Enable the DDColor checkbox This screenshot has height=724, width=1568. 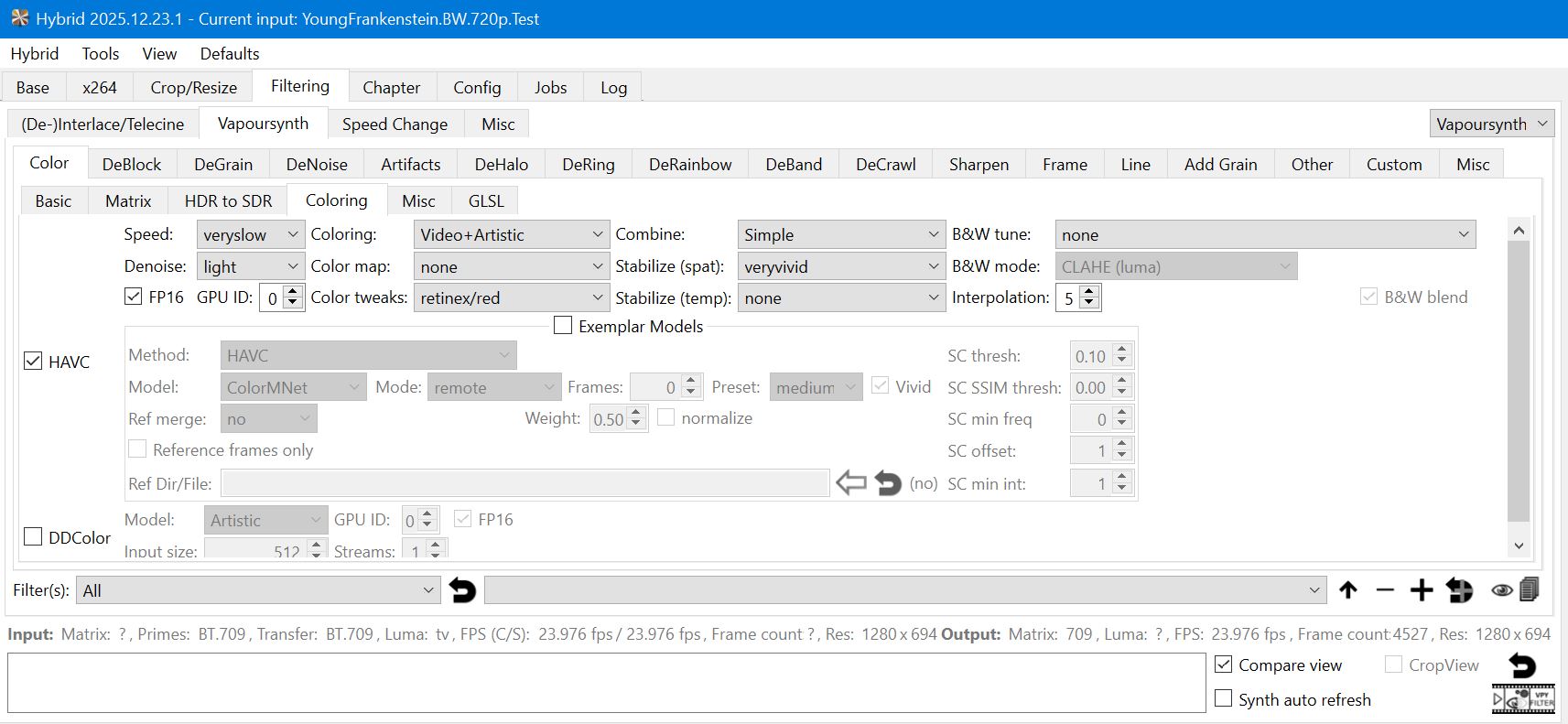[33, 536]
